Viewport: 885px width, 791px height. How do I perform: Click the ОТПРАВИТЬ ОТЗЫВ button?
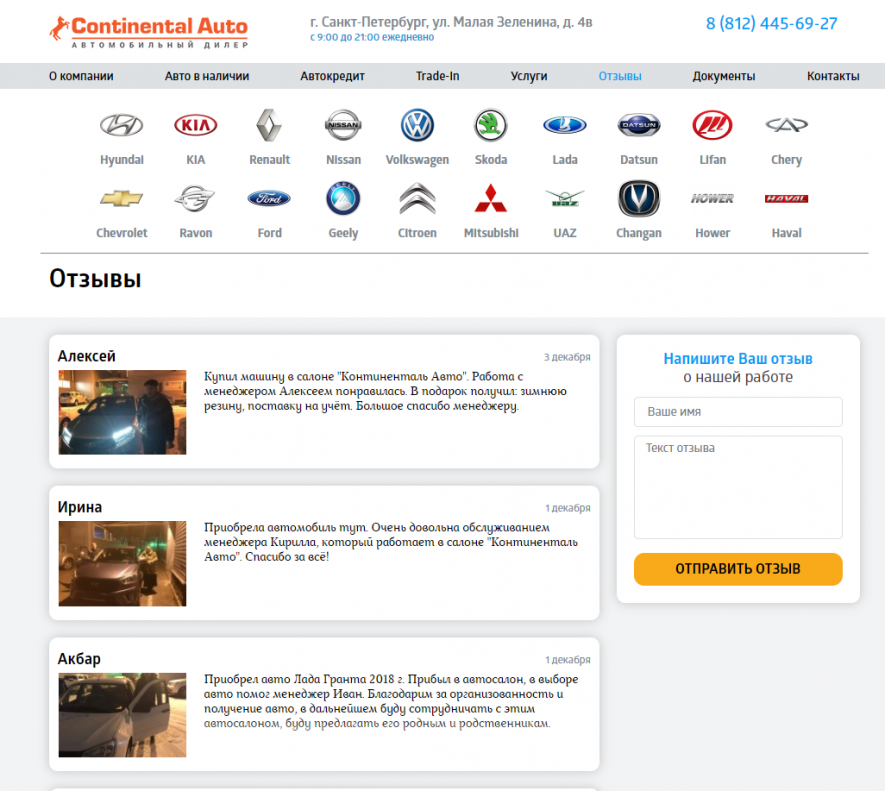coord(738,569)
